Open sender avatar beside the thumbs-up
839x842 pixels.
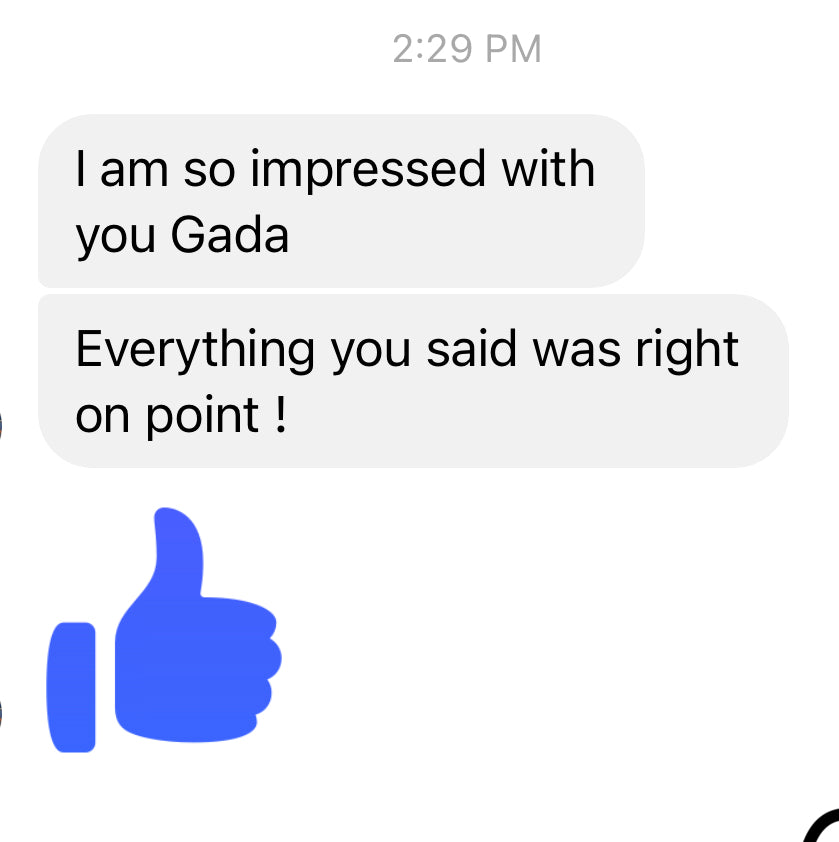pyautogui.click(x=1, y=714)
